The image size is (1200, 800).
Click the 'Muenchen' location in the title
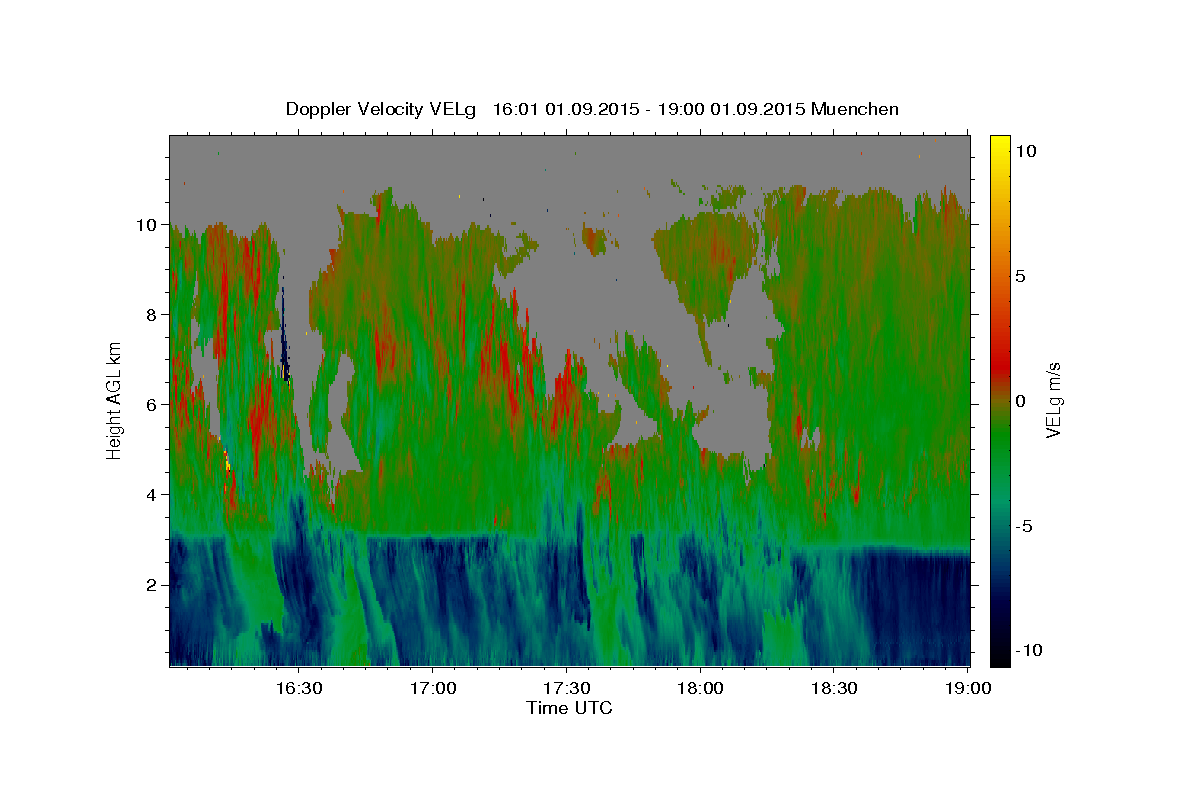pyautogui.click(x=855, y=109)
